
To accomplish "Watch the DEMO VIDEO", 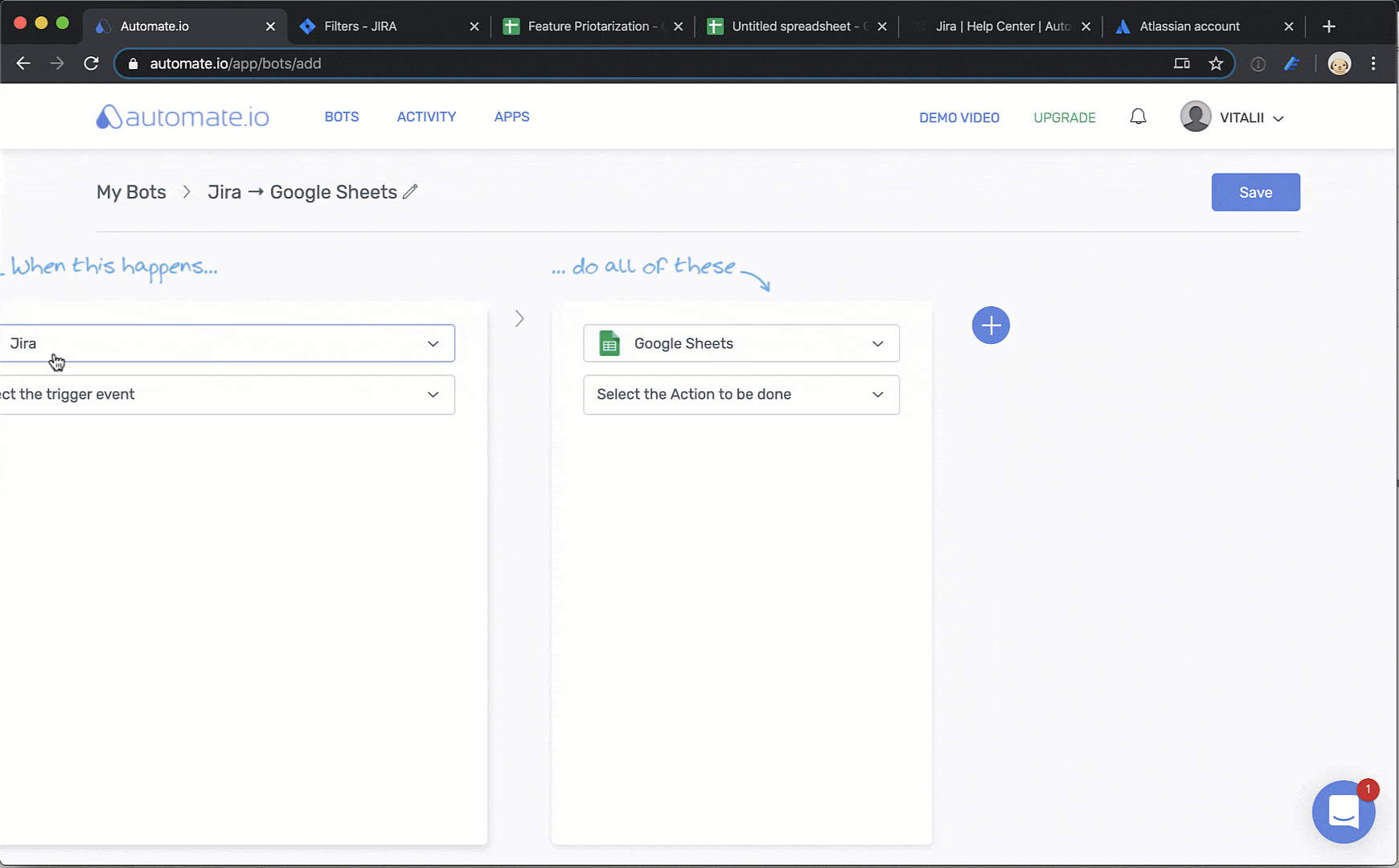I will [959, 117].
